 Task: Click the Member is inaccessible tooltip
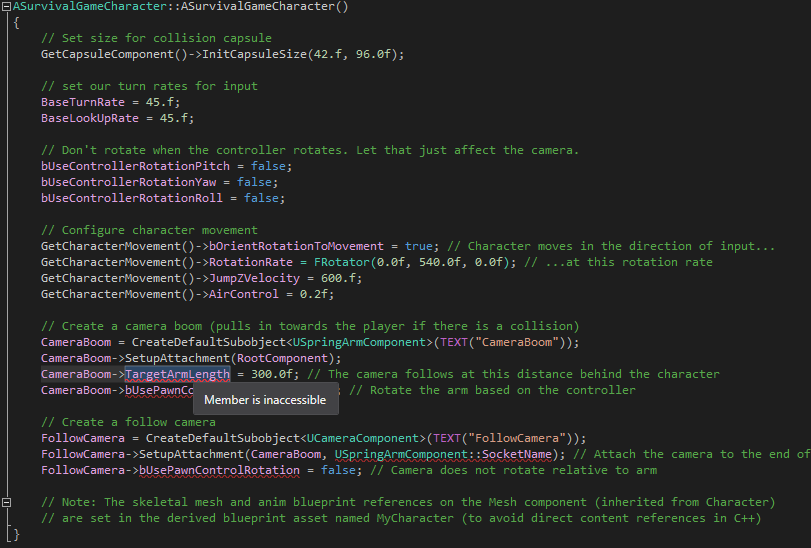(265, 400)
